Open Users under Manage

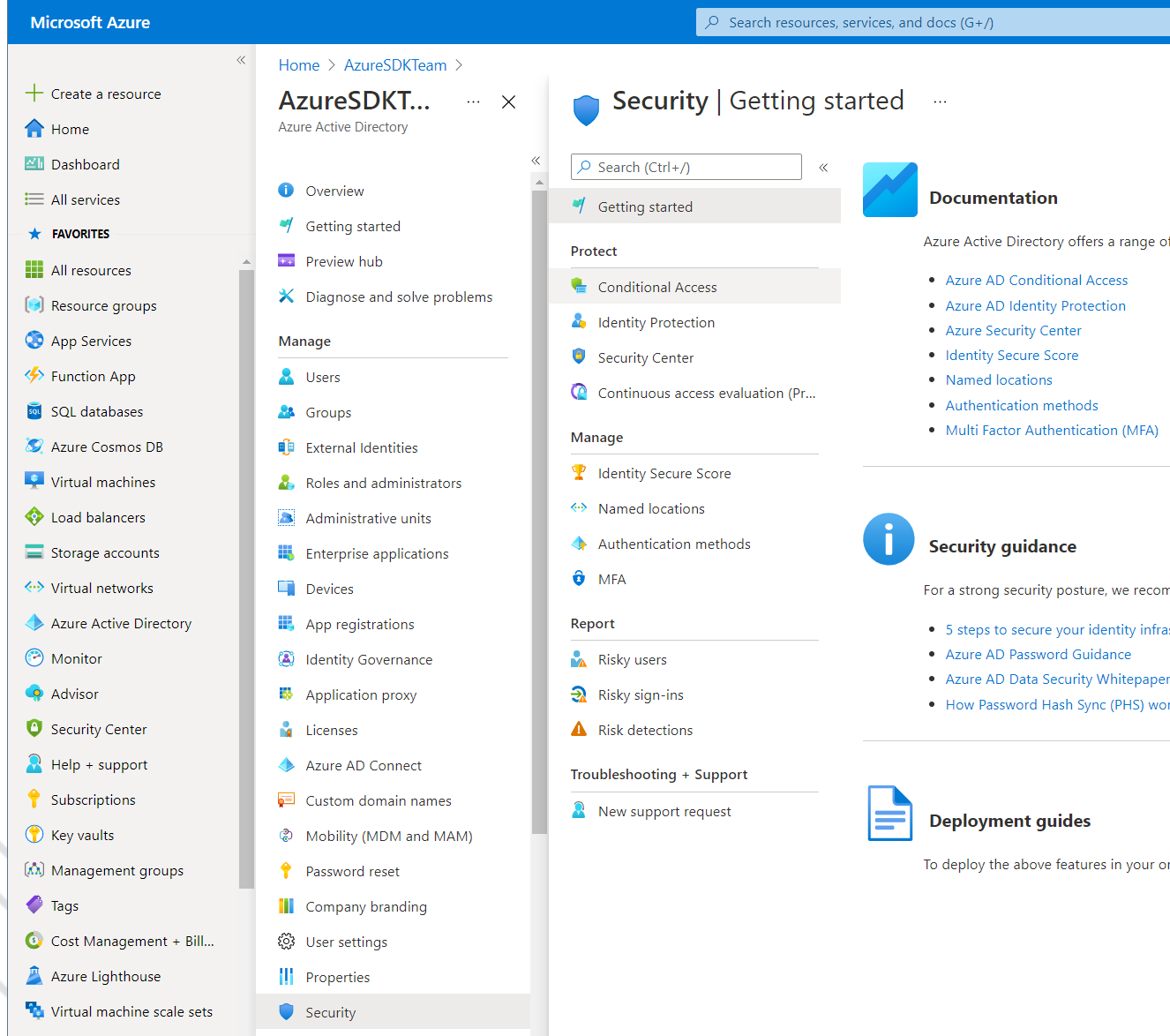[323, 377]
